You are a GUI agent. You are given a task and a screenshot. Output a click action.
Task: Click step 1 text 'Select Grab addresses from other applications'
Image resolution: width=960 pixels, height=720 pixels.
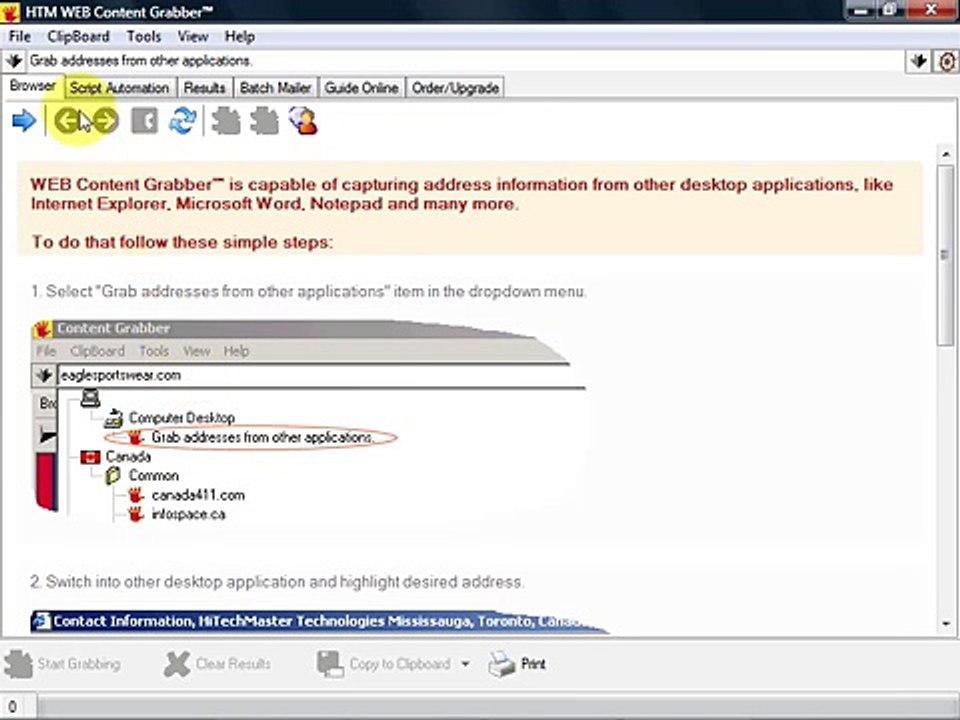tap(309, 291)
